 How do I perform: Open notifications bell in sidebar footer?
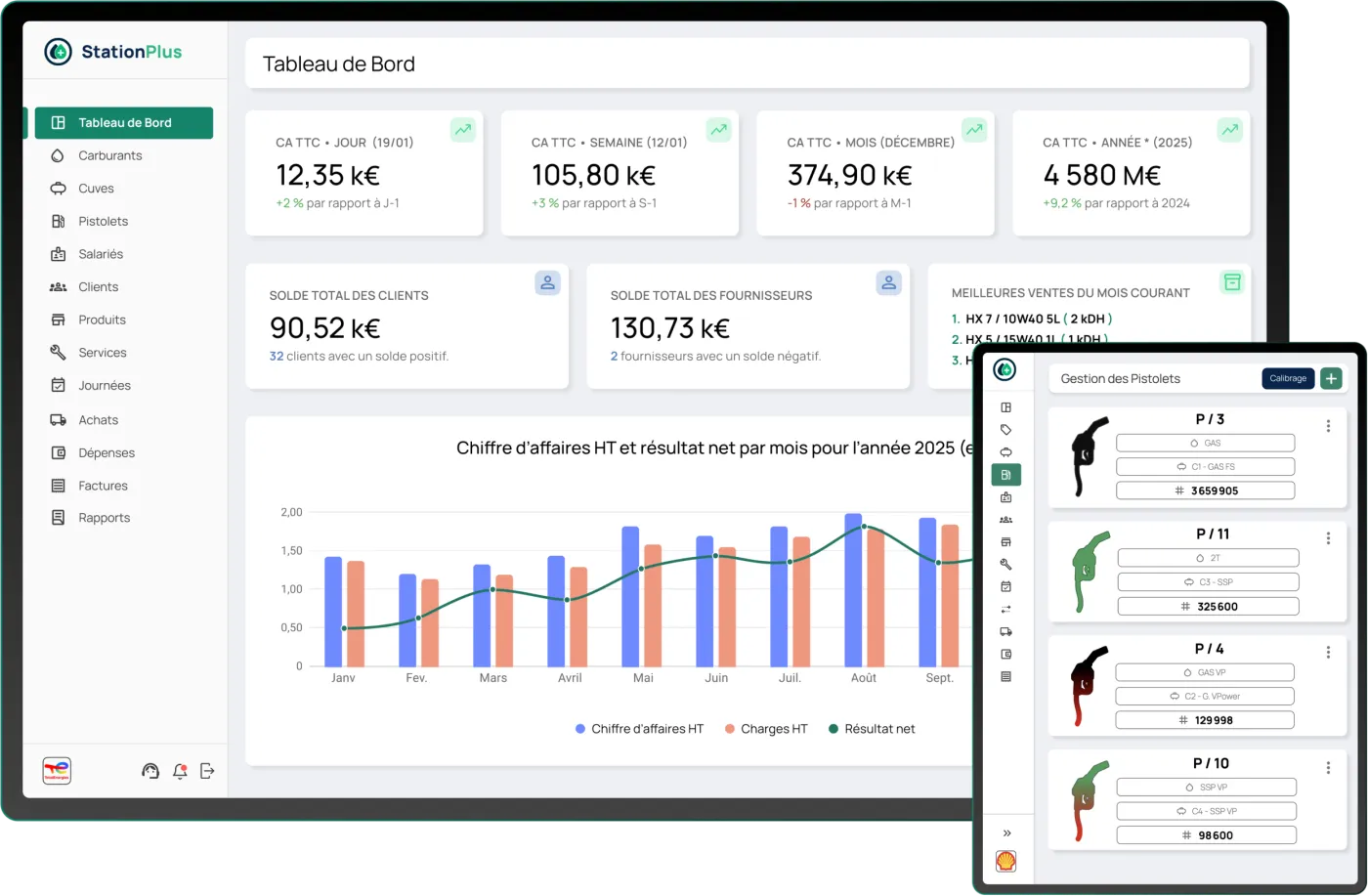coord(179,771)
